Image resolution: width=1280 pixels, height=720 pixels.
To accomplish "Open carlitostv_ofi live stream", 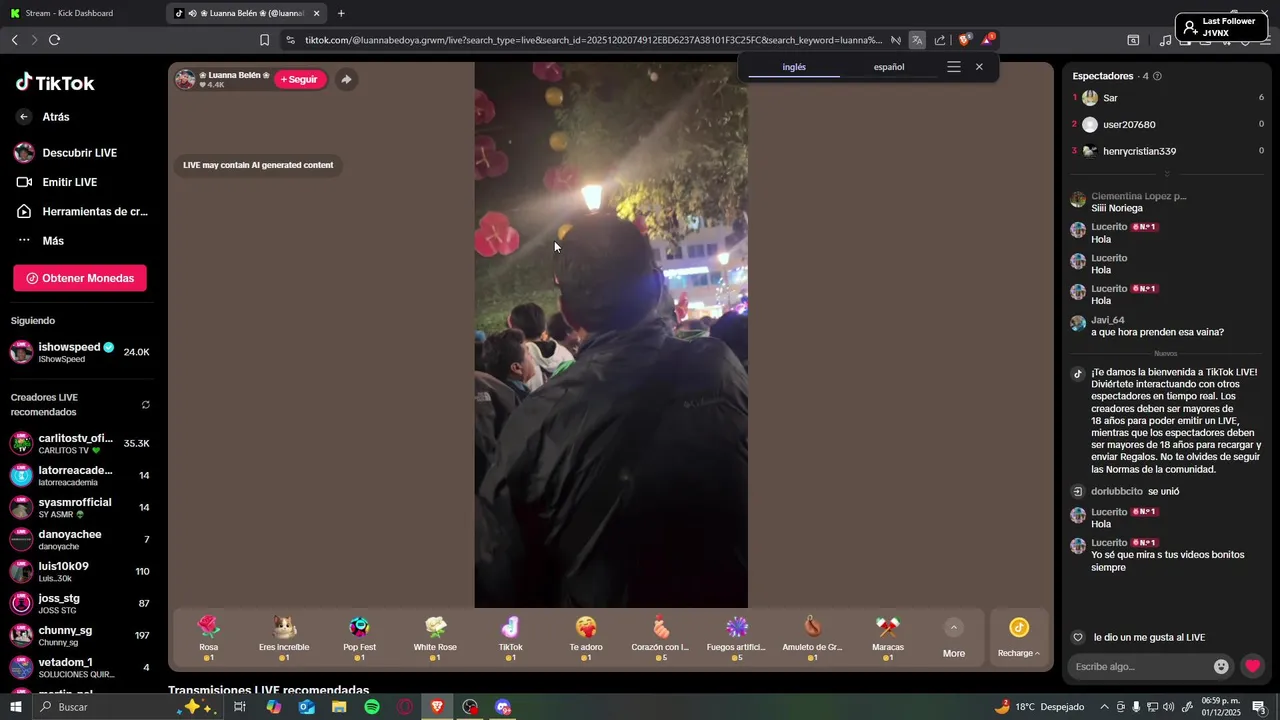I will coord(80,444).
